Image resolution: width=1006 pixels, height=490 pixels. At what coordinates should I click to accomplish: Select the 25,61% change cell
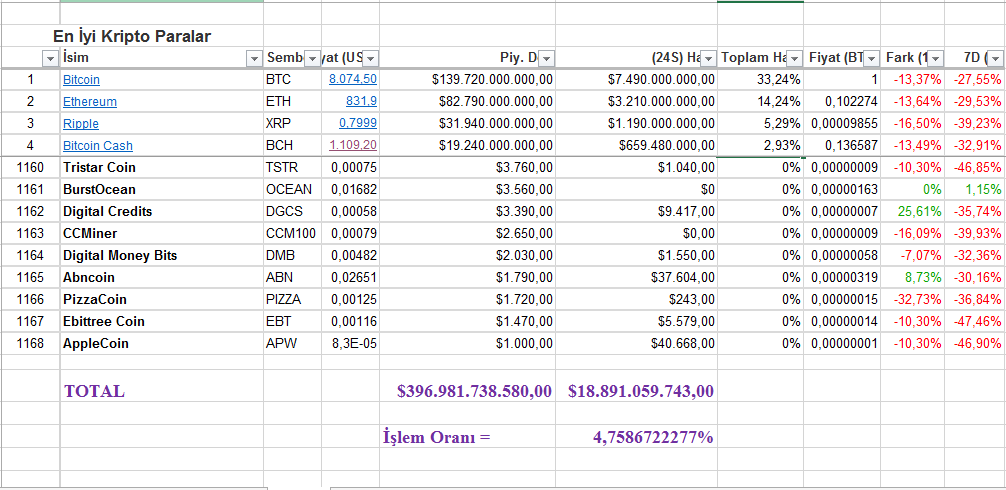(x=912, y=212)
